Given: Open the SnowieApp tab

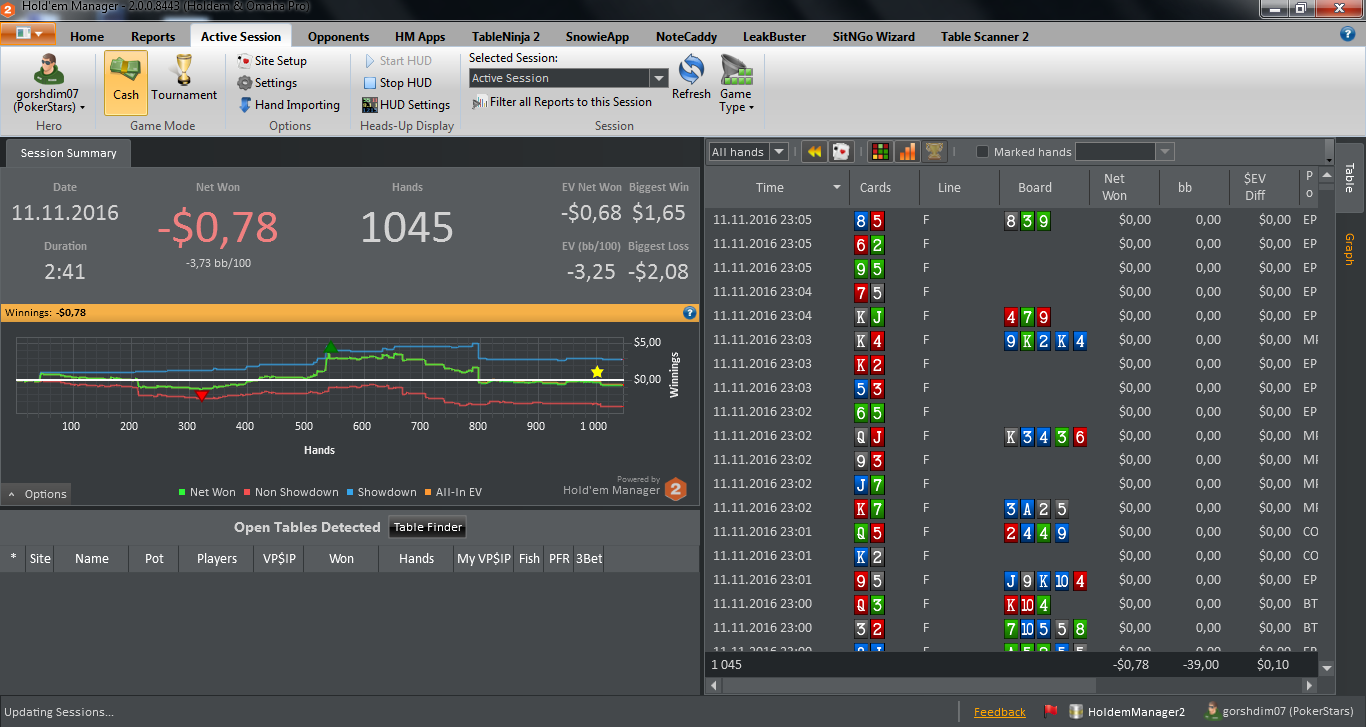Looking at the screenshot, I should 597,37.
